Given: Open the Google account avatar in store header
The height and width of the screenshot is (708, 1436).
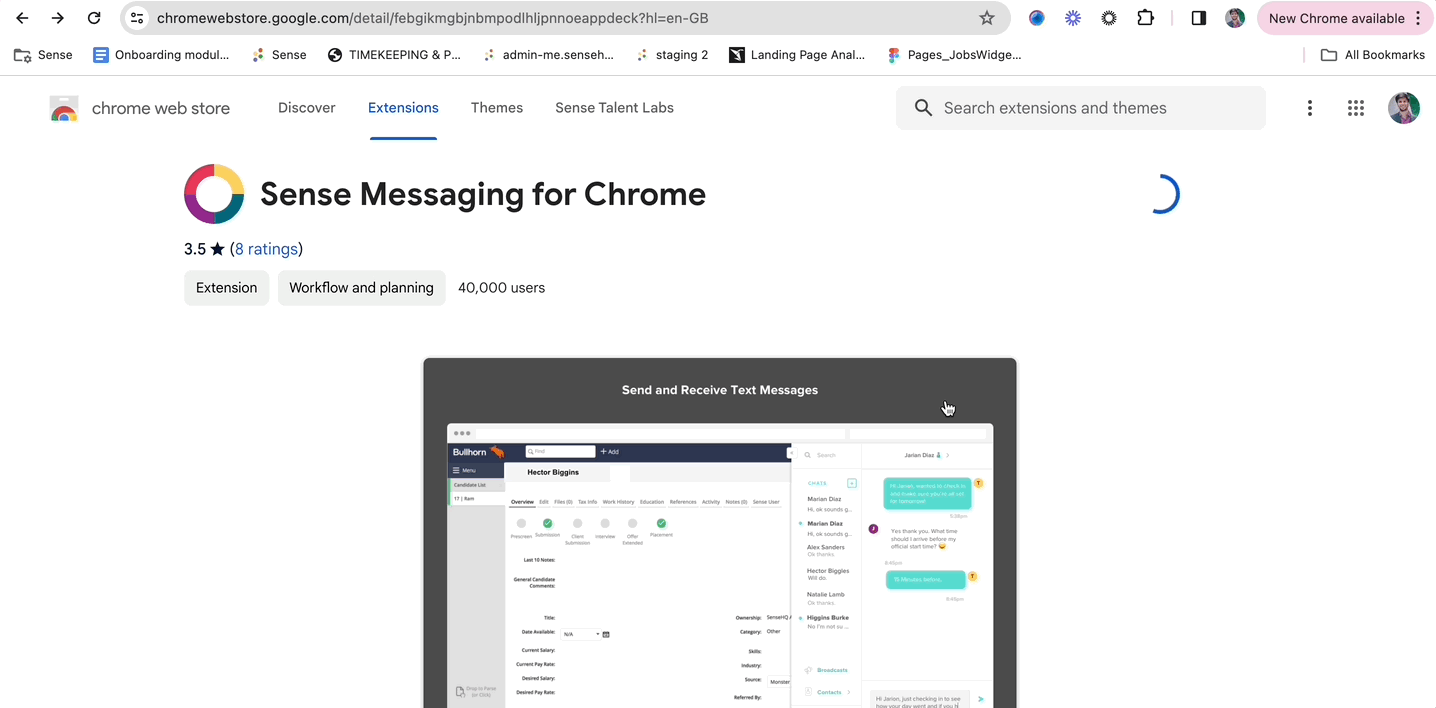Looking at the screenshot, I should 1404,108.
